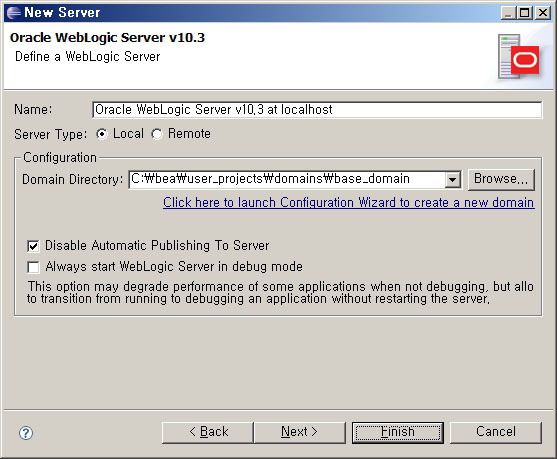Screen dimensions: 557x459
Task: Minimize the New Server window
Action: pos(508,13)
